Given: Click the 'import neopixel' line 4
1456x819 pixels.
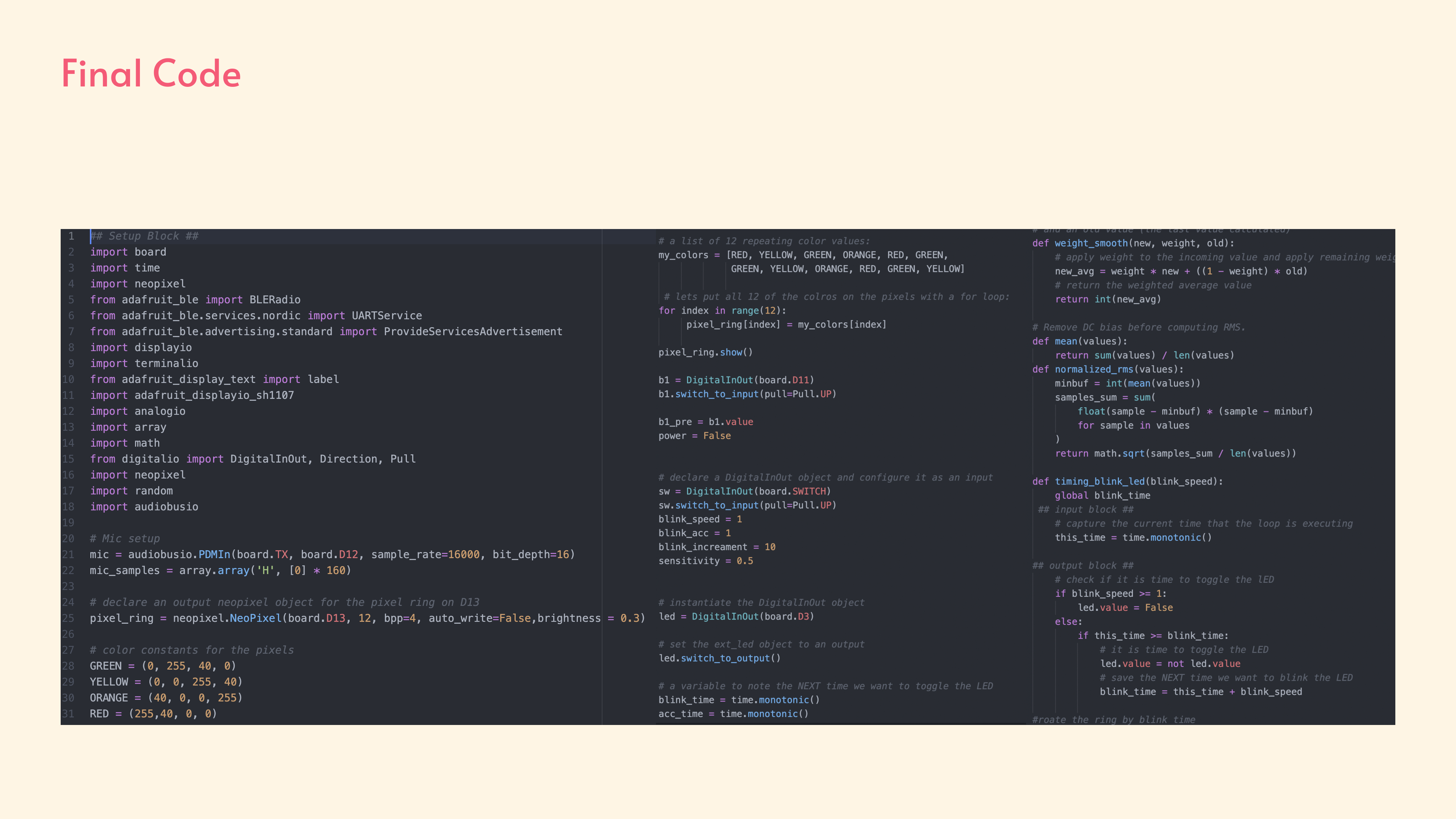Looking at the screenshot, I should point(138,284).
